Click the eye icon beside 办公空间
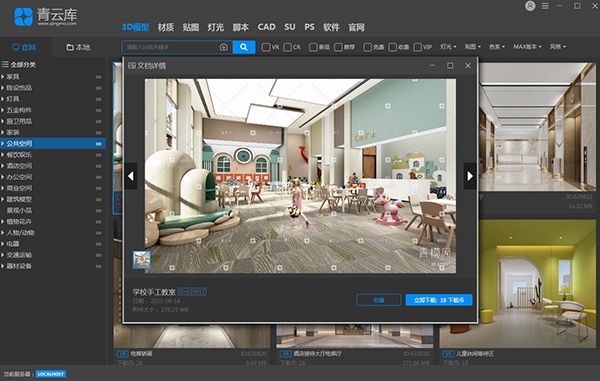 point(98,177)
